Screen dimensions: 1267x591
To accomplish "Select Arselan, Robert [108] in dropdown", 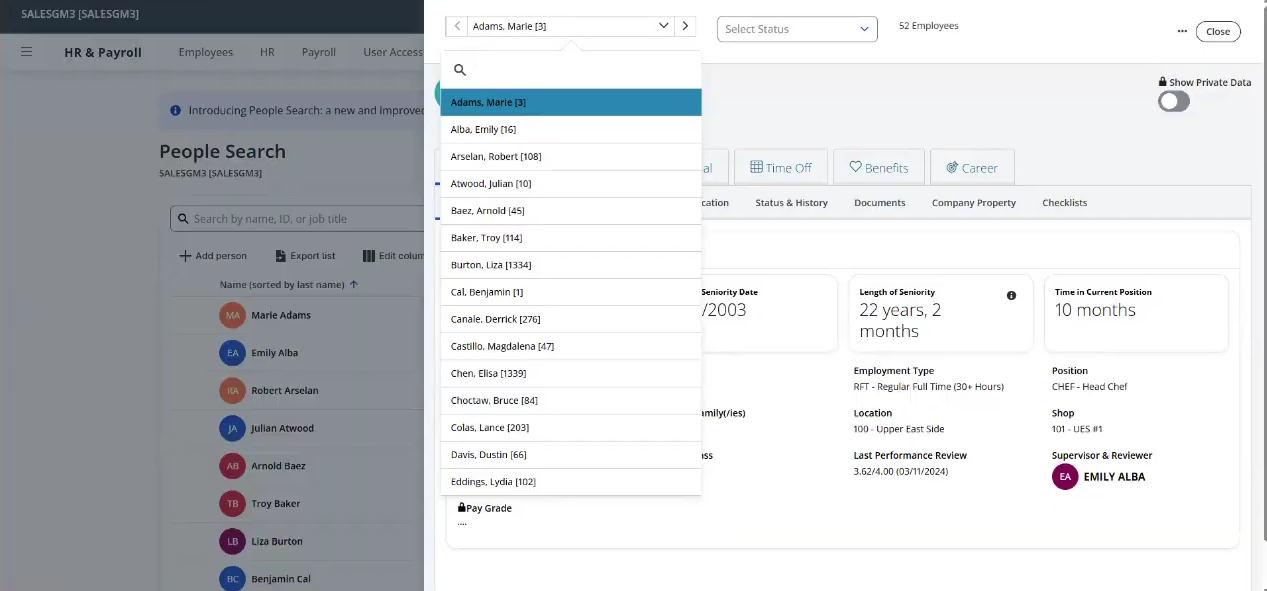I will (571, 156).
